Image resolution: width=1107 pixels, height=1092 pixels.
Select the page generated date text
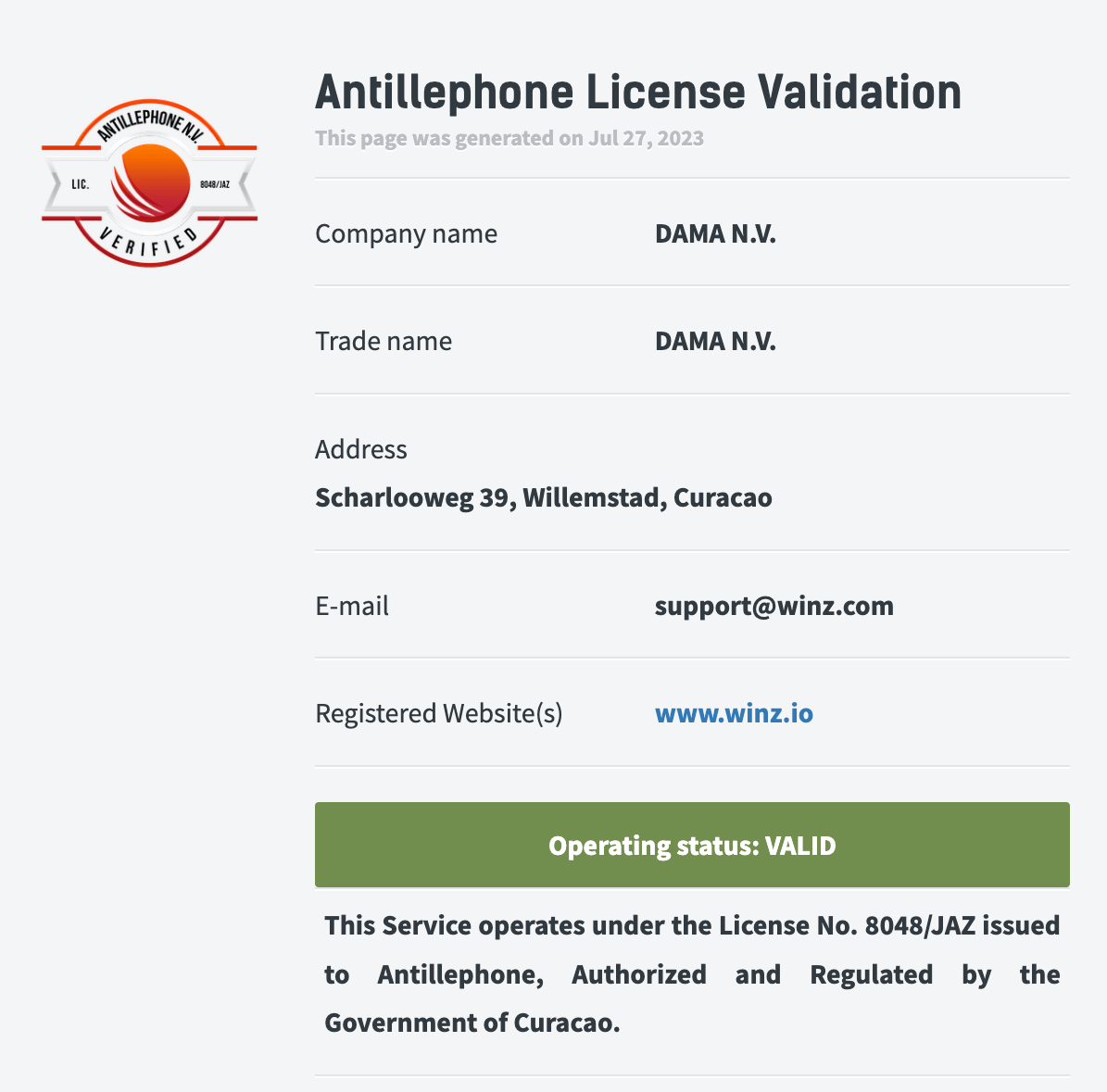pos(509,138)
